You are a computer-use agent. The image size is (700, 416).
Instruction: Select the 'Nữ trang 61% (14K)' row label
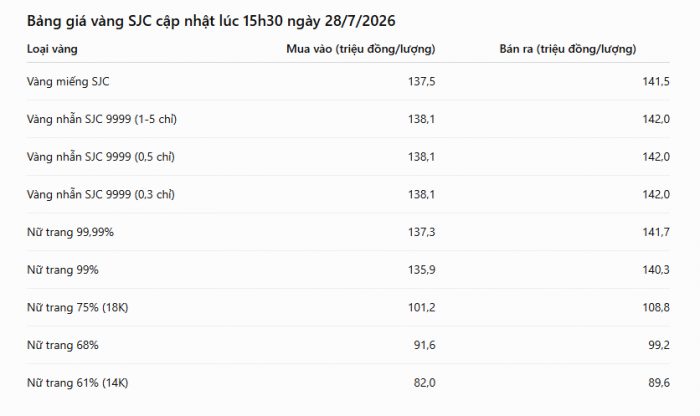[x=78, y=383]
